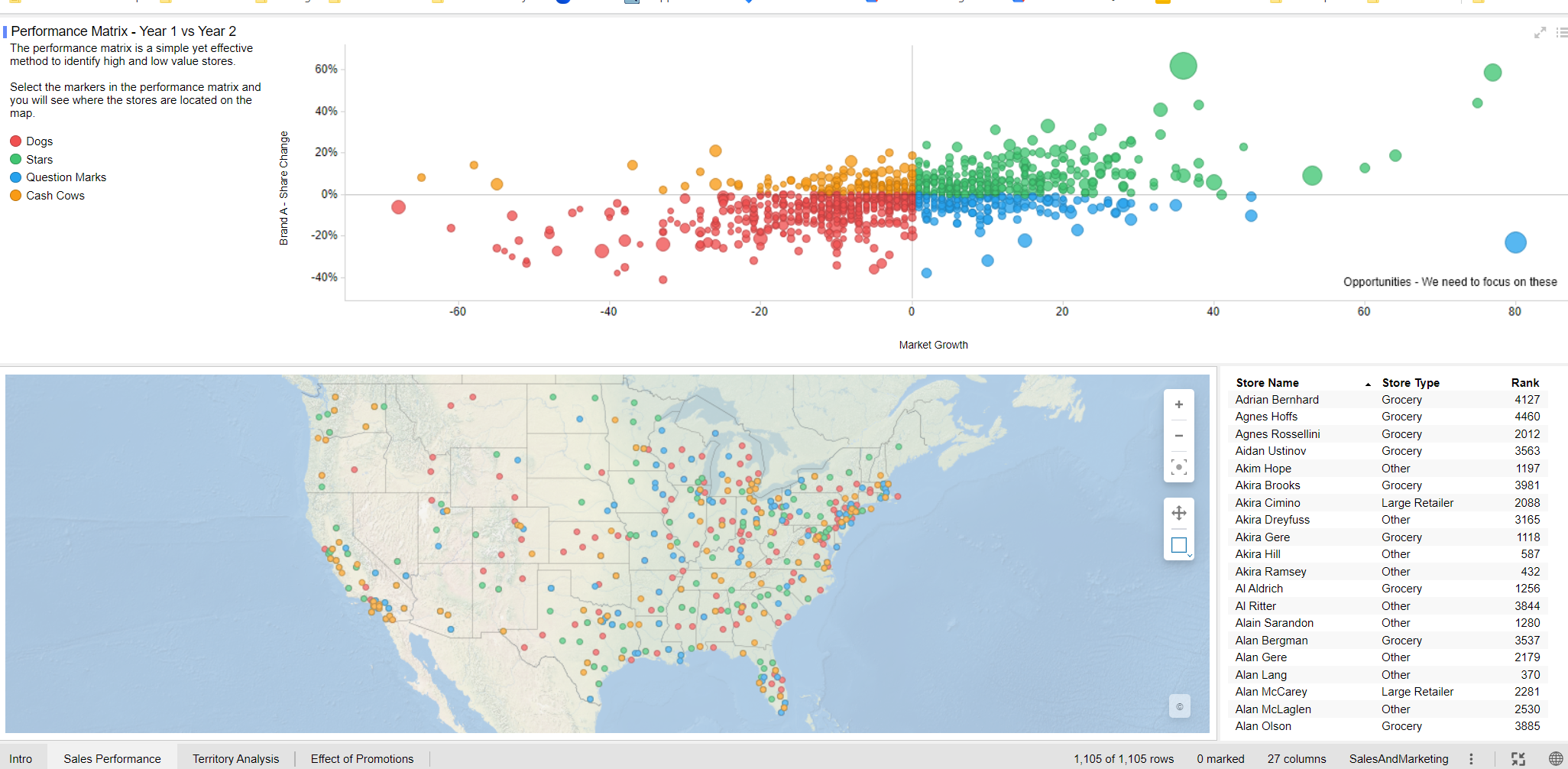Zoom out the map with minus button
The width and height of the screenshot is (1568, 769).
tap(1179, 436)
